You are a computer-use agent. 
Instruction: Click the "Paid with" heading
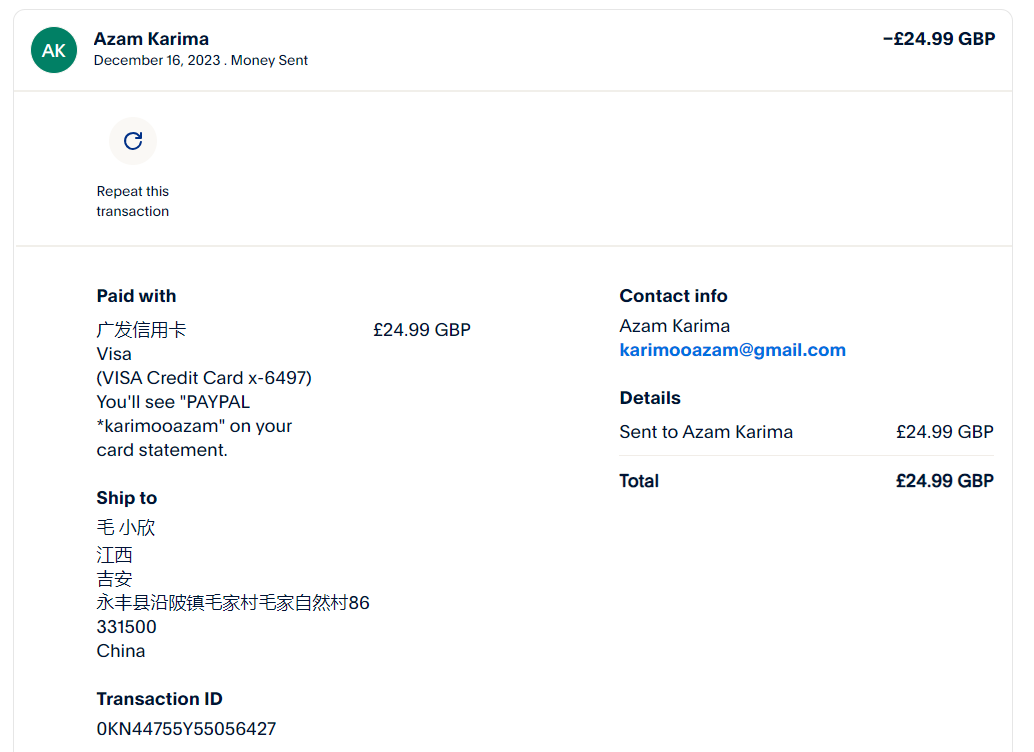(136, 296)
